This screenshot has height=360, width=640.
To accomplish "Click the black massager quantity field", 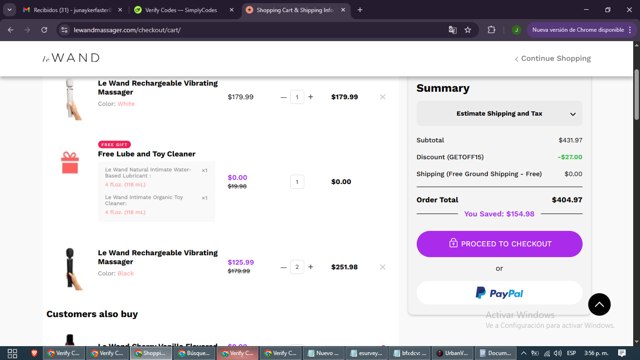I will click(297, 267).
